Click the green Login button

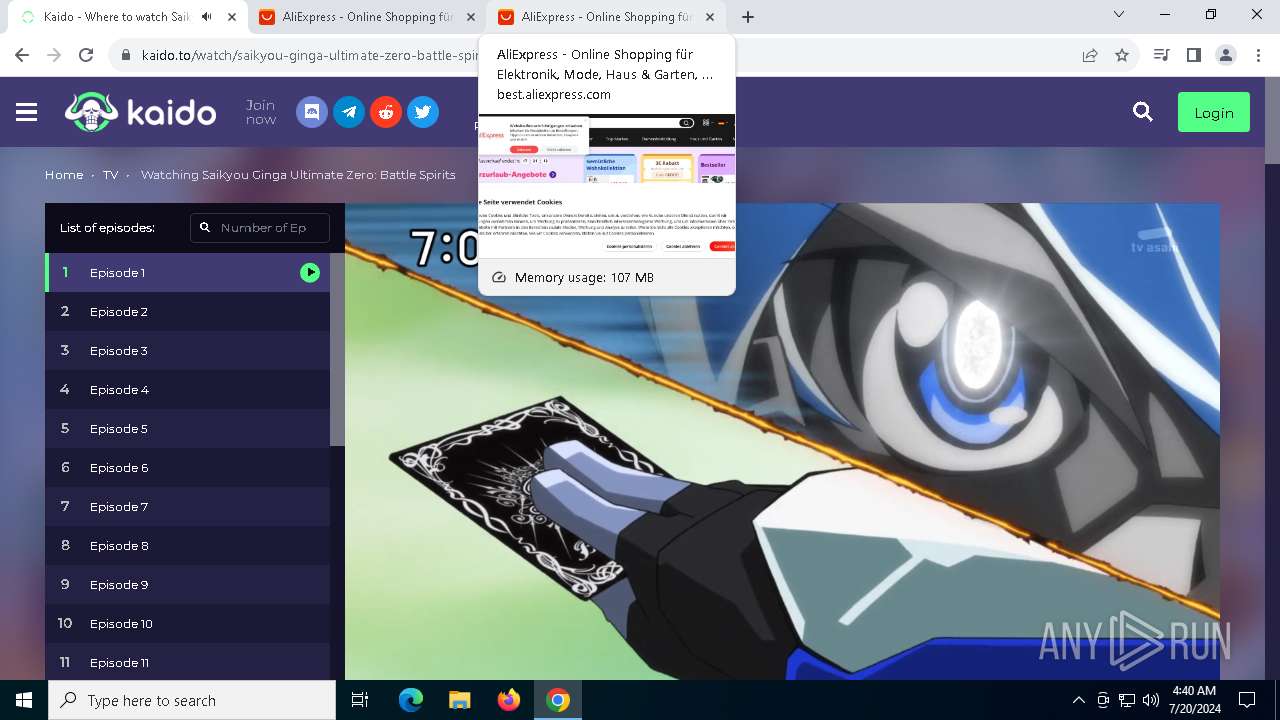[x=1213, y=113]
